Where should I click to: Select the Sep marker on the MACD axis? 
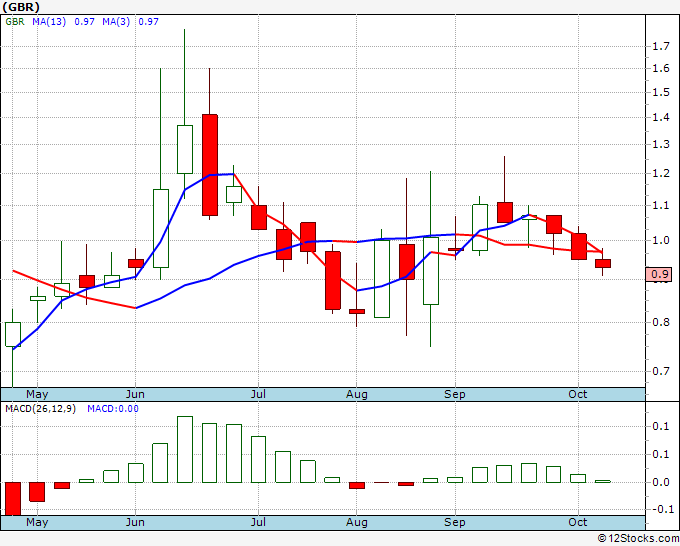point(455,522)
